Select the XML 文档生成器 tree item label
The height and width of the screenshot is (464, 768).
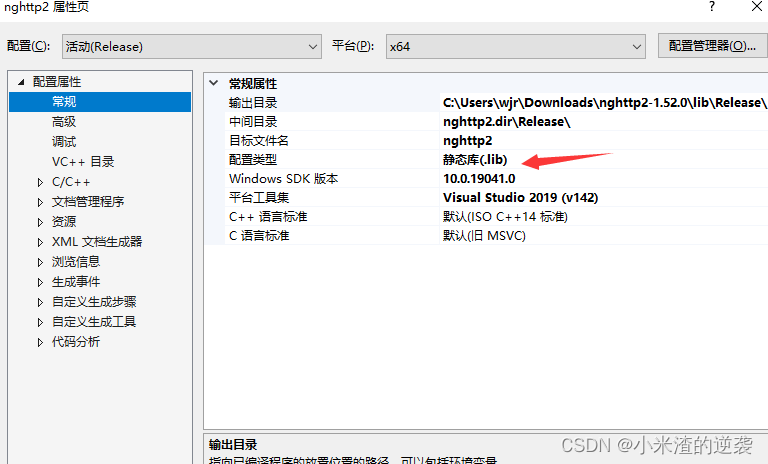97,242
